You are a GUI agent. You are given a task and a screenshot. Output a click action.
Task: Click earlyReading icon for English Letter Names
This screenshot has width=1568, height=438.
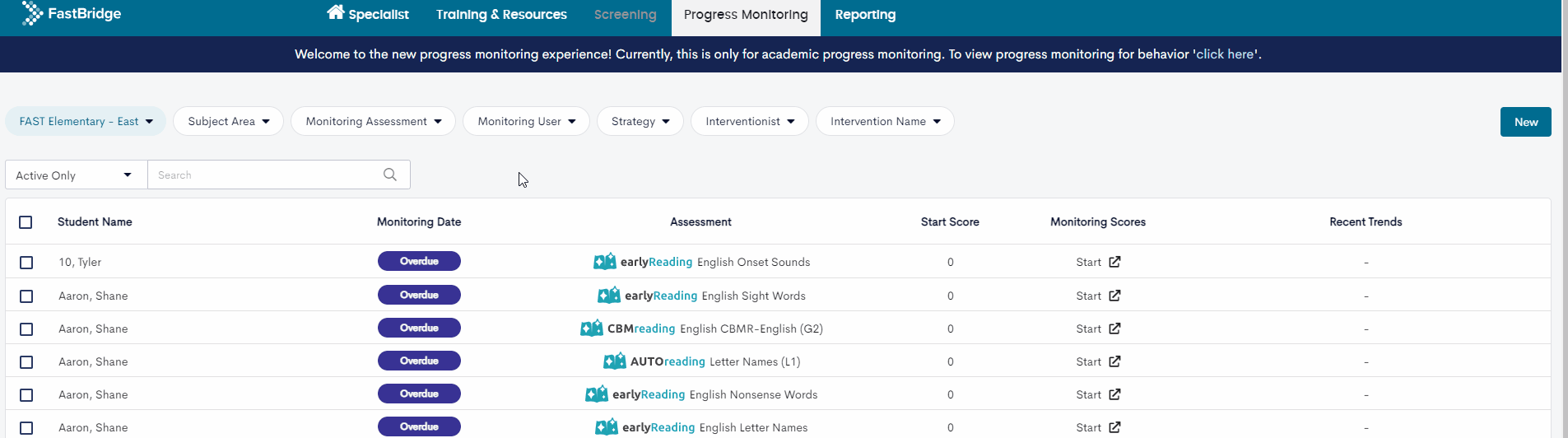click(607, 427)
